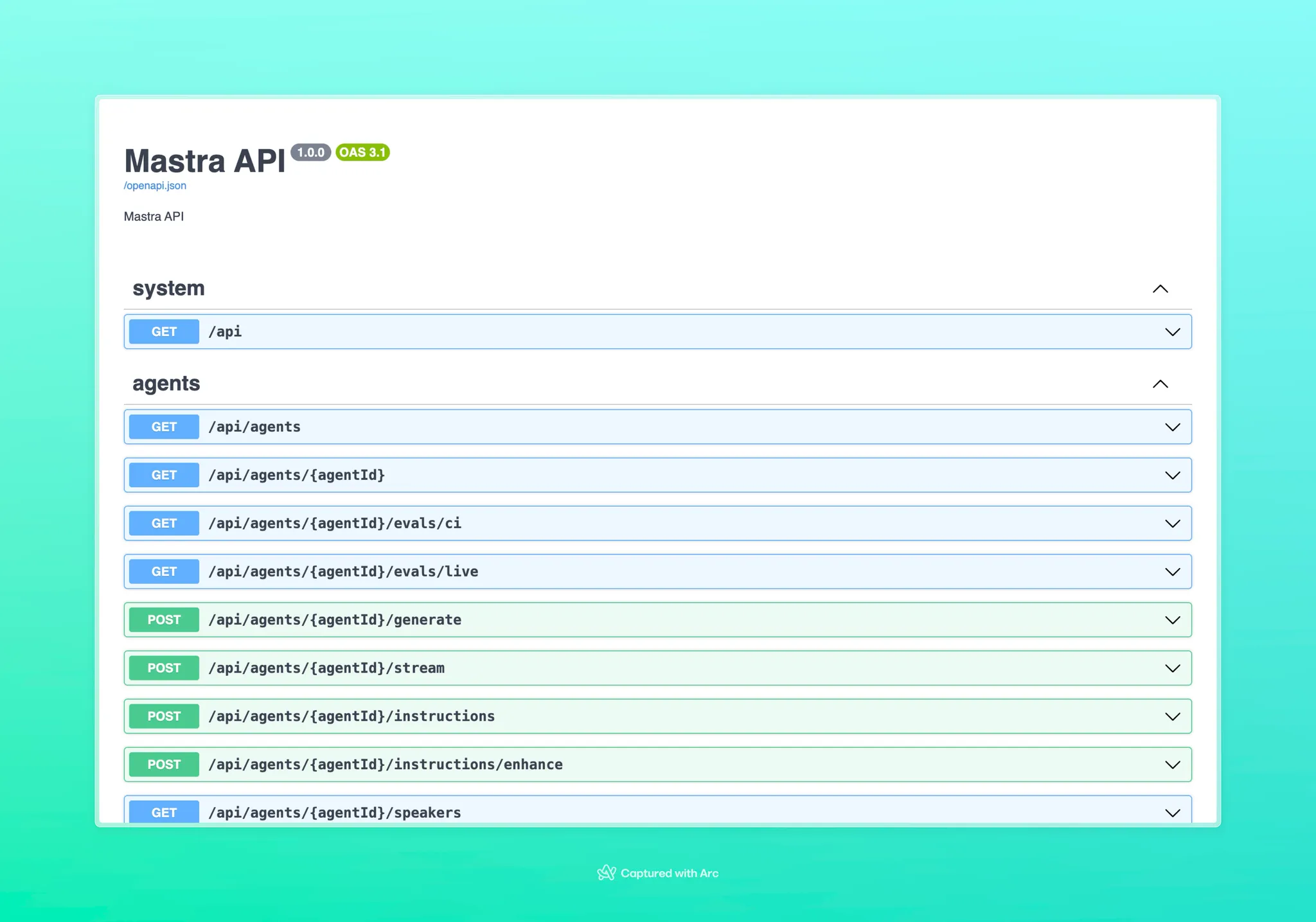Click POST badge of instructions endpoint

pos(164,716)
